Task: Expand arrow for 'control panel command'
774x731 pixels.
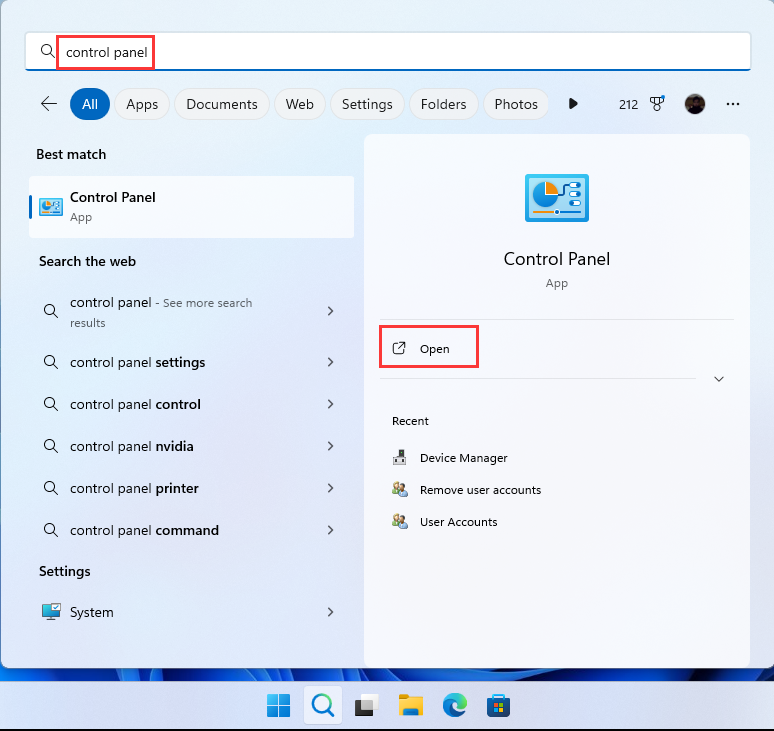Action: coord(331,530)
